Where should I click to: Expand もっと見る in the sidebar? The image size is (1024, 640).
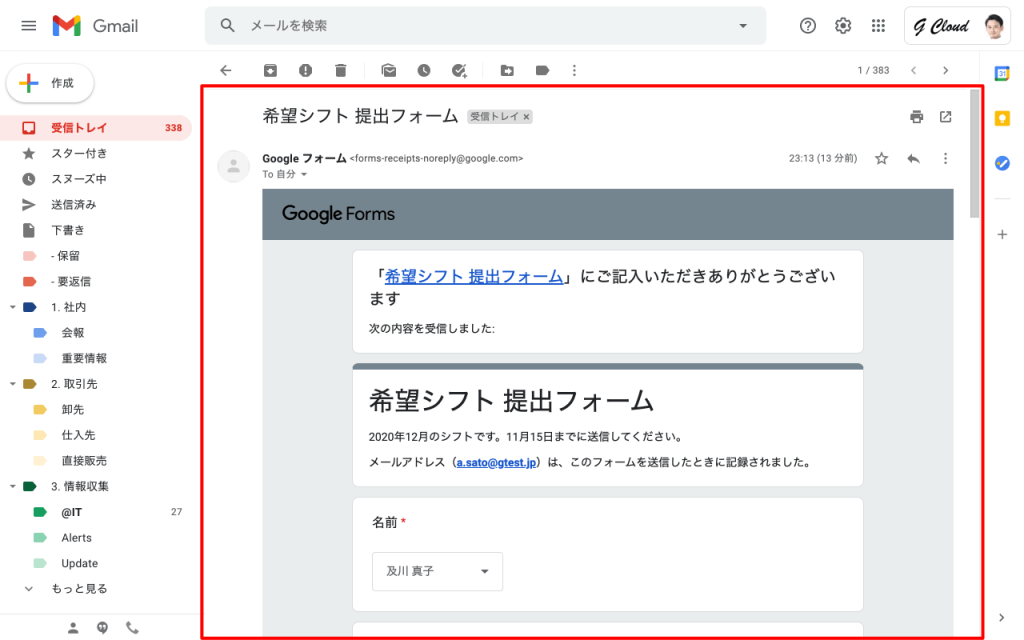click(78, 589)
